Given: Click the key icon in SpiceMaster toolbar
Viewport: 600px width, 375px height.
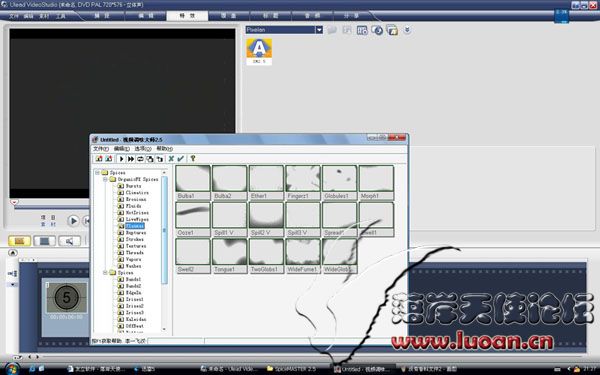Looking at the screenshot, I should (x=193, y=158).
